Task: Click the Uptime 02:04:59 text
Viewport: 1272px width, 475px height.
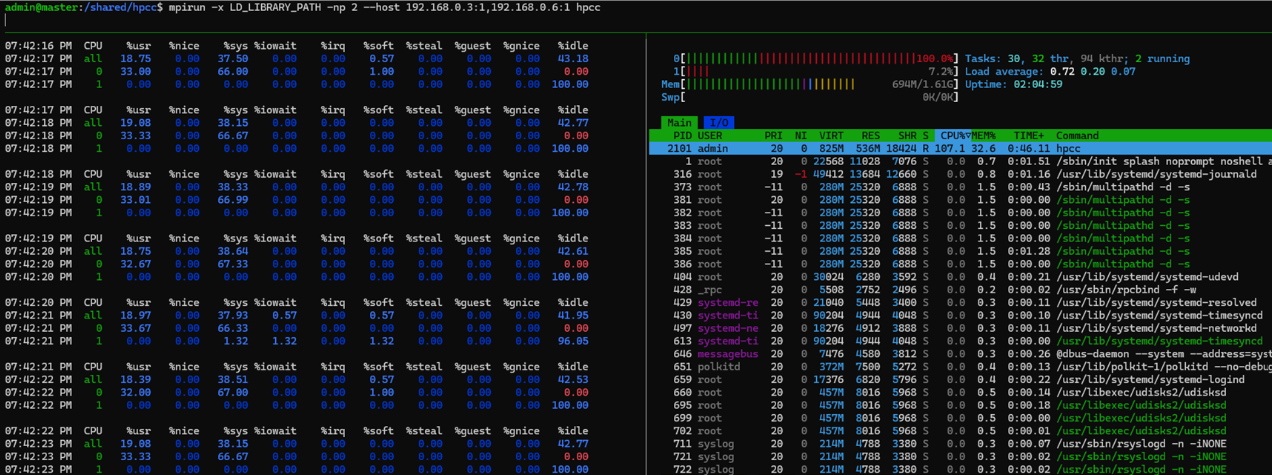Action: coord(1014,85)
